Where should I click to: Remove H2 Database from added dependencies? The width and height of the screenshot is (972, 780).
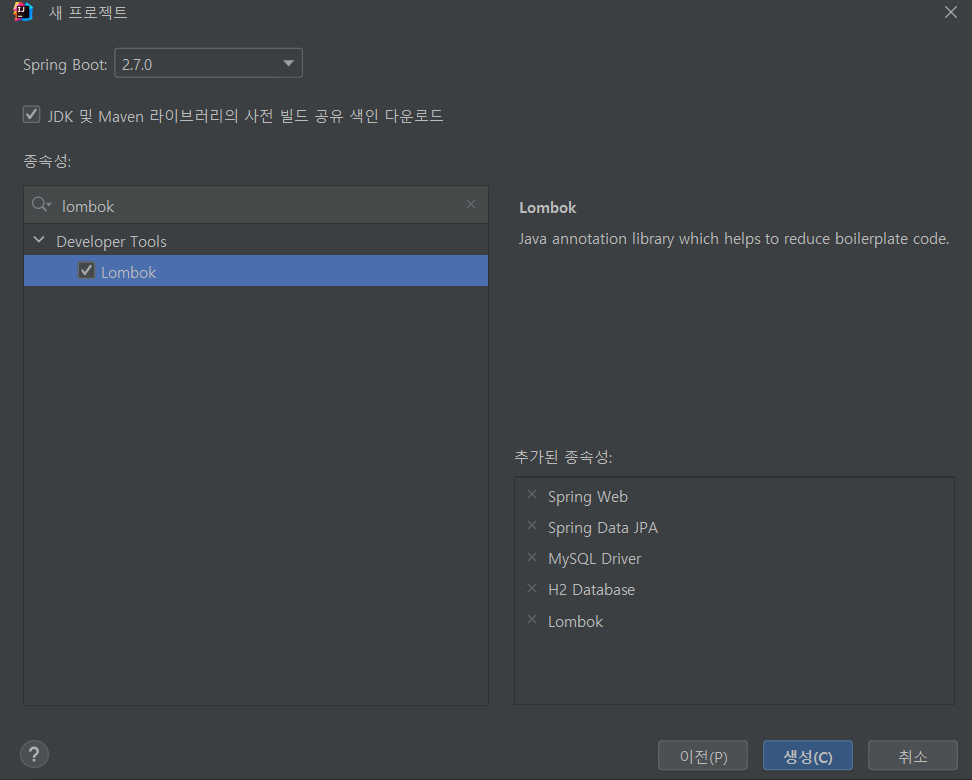tap(532, 588)
